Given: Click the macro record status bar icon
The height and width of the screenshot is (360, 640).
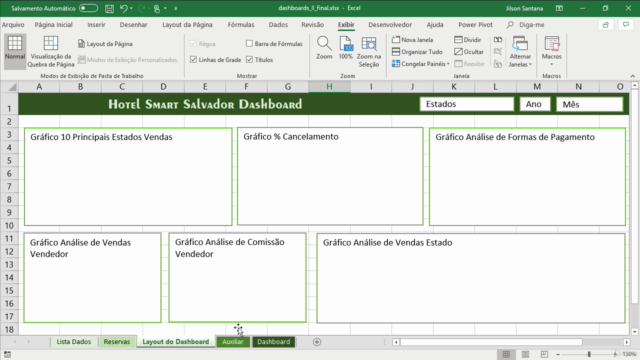Looking at the screenshot, I should point(7,354).
